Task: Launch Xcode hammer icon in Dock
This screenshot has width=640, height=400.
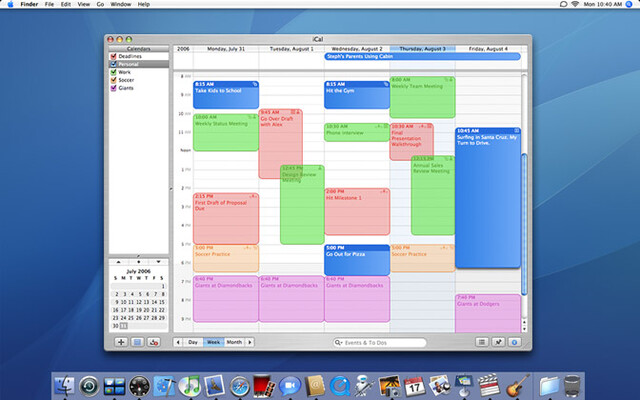Action: [x=164, y=386]
